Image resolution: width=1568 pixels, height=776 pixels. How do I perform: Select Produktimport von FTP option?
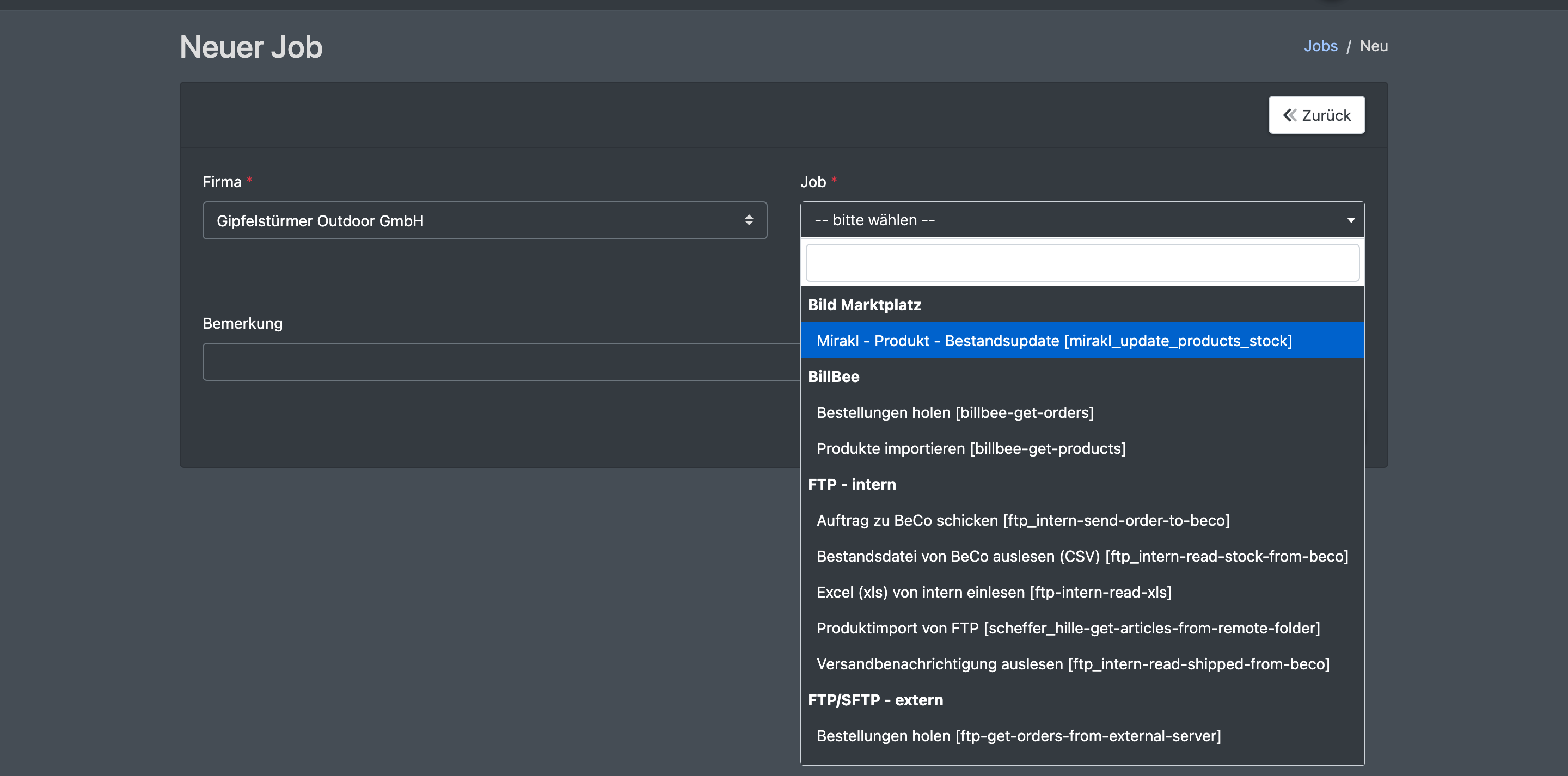click(x=1082, y=627)
